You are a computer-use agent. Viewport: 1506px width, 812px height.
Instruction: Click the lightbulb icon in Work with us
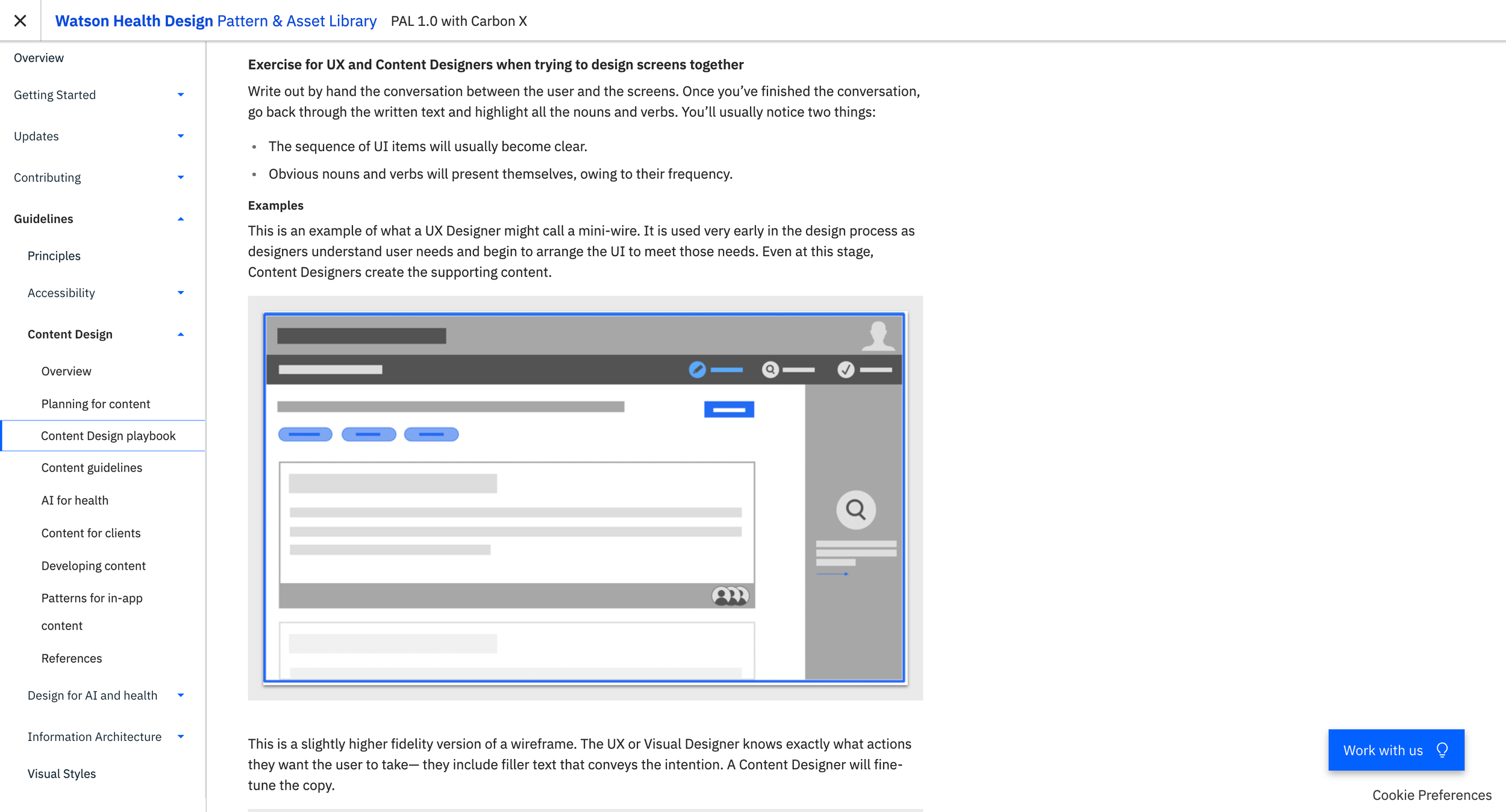[1442, 750]
